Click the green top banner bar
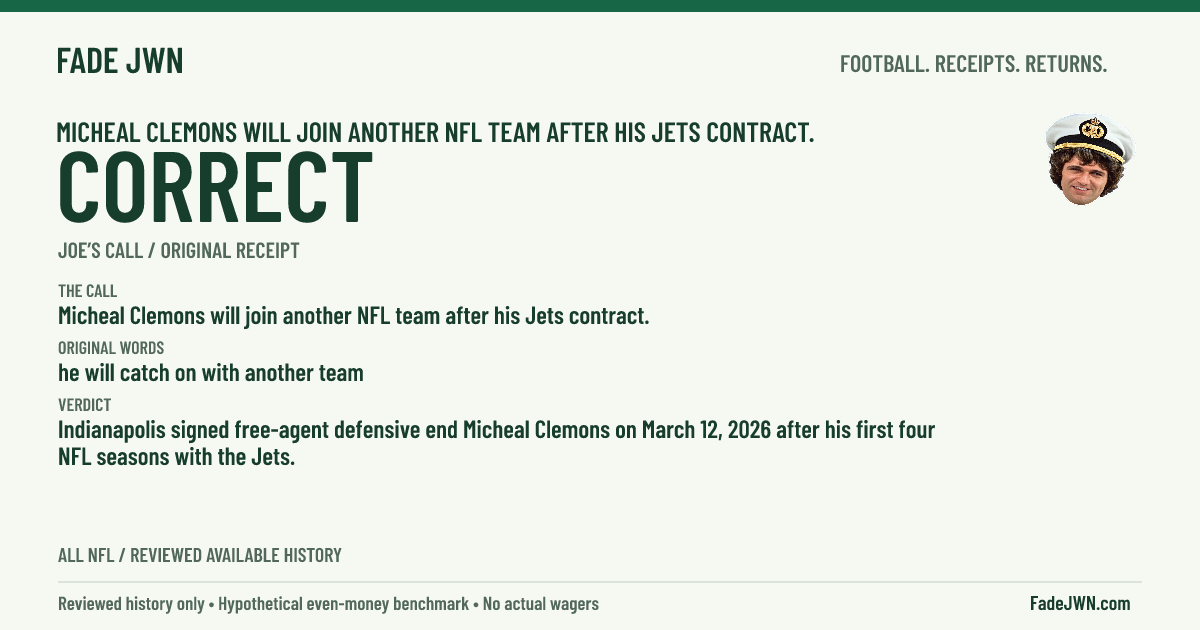This screenshot has width=1200, height=630. tap(600, 5)
